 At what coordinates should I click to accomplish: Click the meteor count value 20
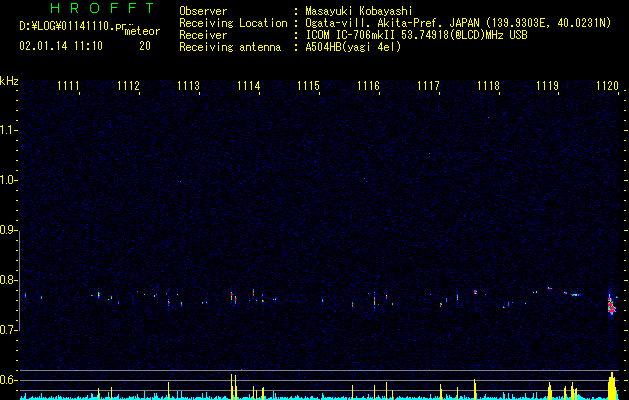(145, 46)
